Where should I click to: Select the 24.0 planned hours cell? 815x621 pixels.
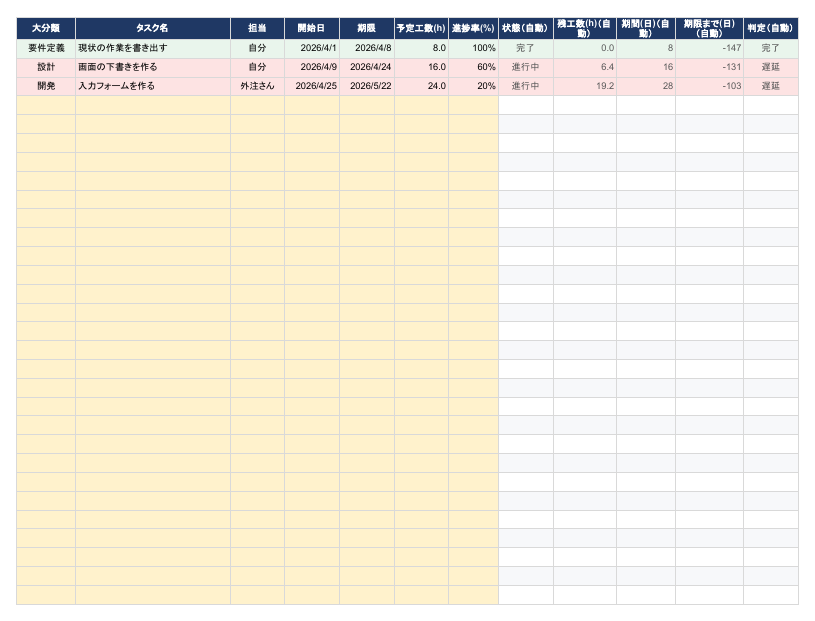(421, 86)
